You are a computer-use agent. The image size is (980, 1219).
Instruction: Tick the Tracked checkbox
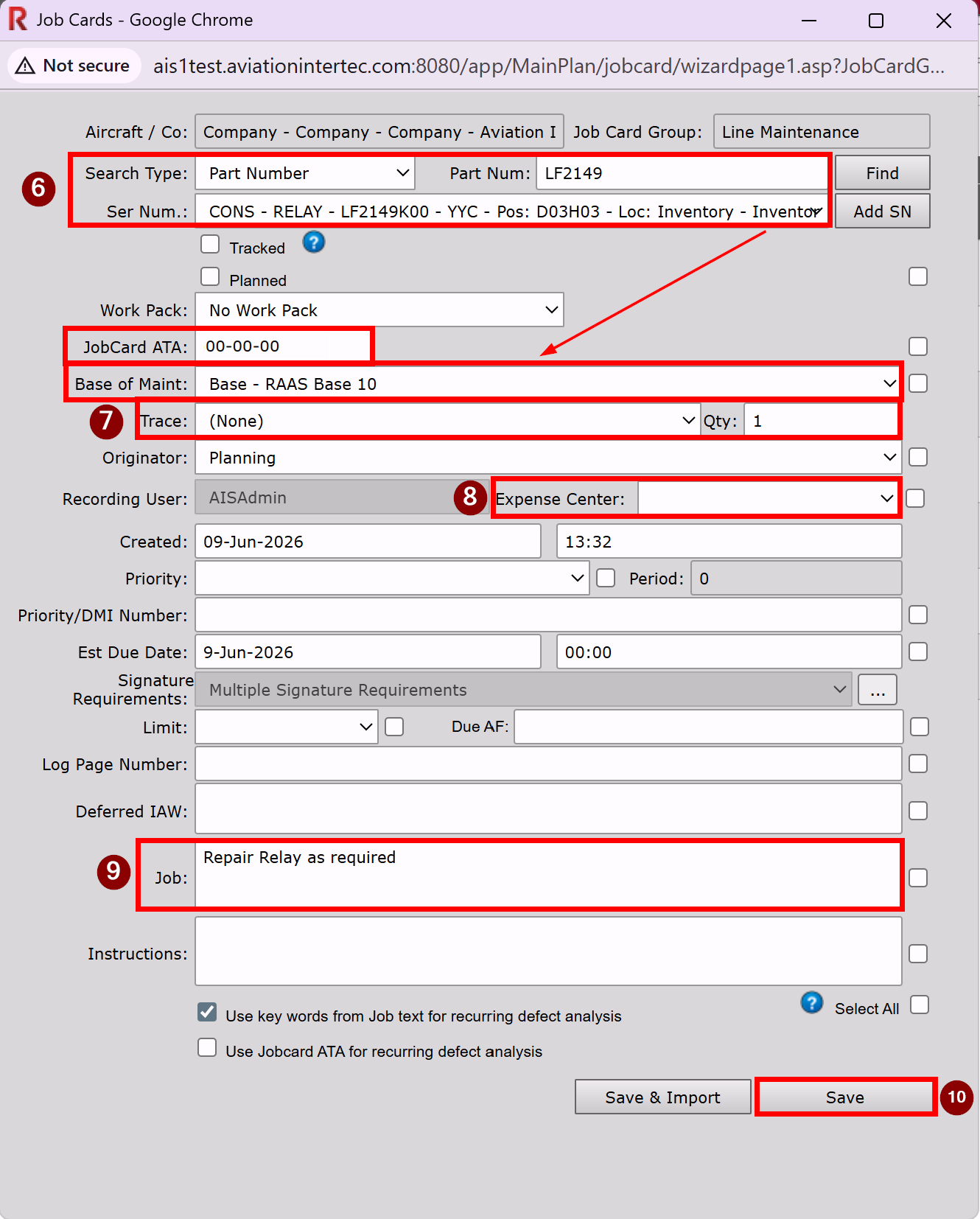[210, 244]
